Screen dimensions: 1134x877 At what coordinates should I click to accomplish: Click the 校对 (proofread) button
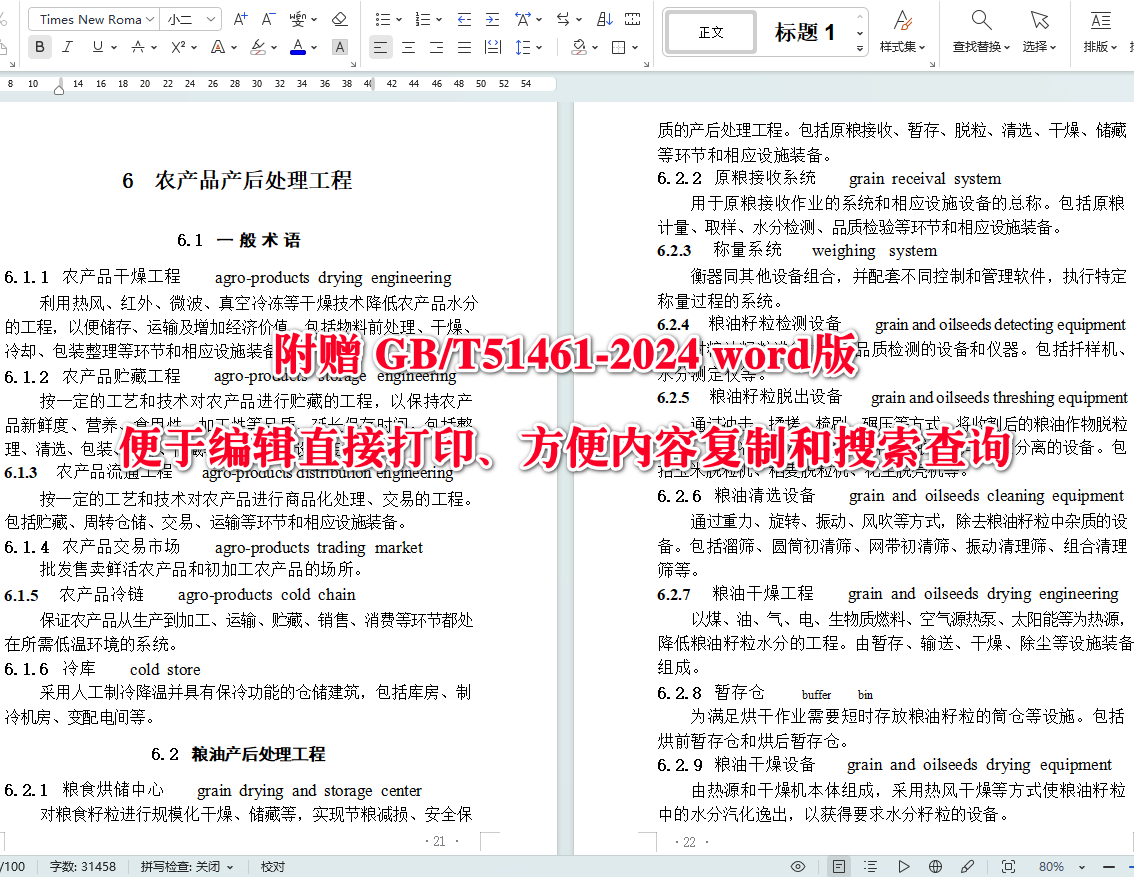(x=271, y=866)
